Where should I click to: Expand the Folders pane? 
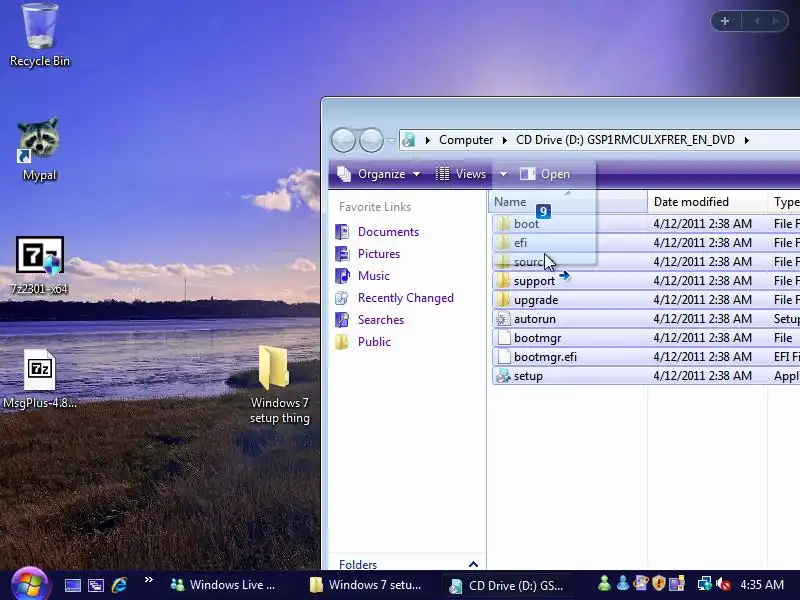click(x=473, y=564)
